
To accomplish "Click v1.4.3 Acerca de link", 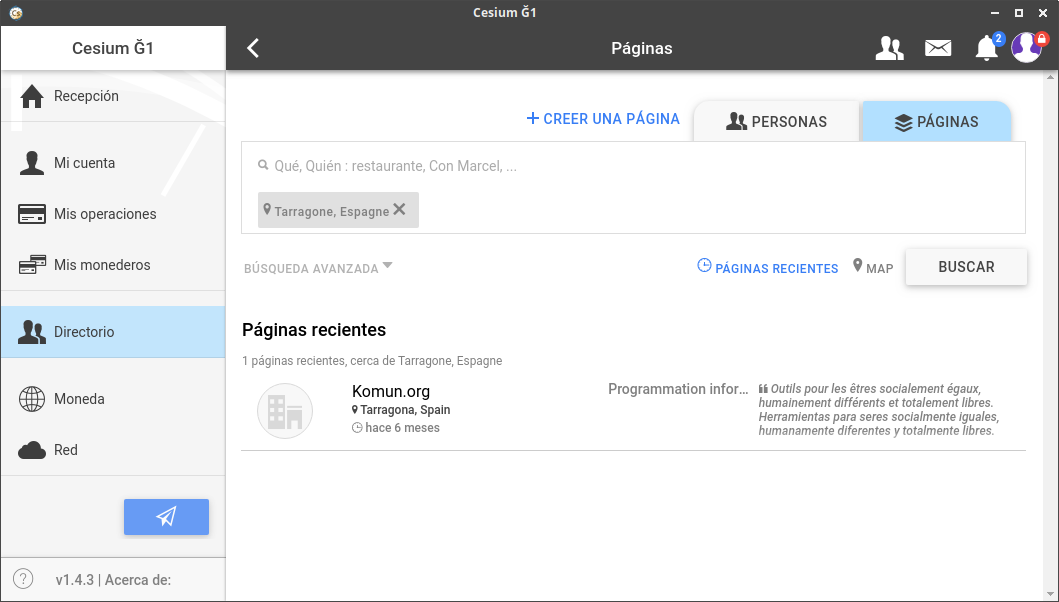I will (x=113, y=580).
